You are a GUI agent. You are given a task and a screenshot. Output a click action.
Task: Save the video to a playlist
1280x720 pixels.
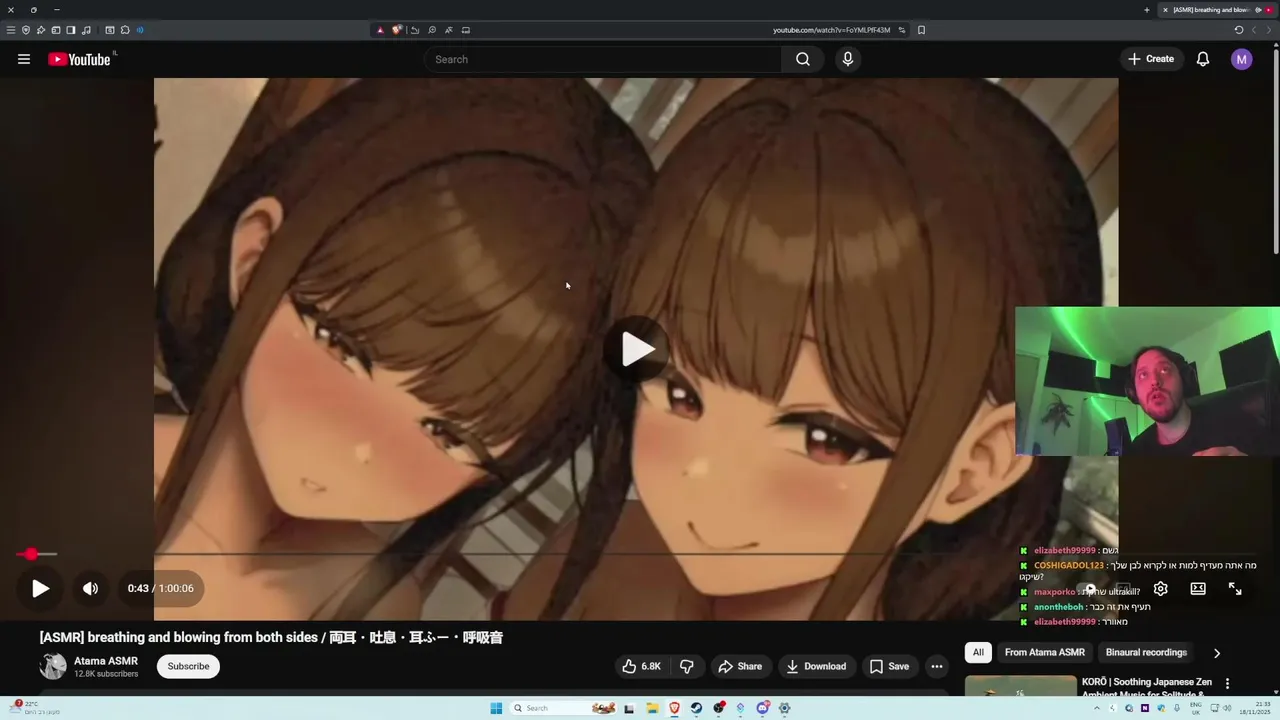coord(889,666)
